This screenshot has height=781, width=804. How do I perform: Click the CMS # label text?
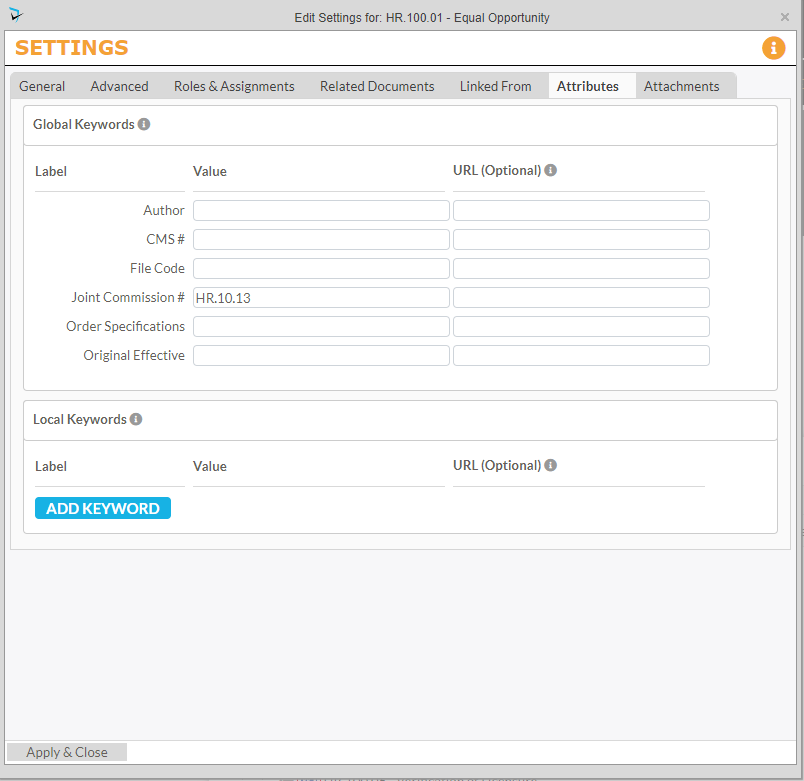pos(165,239)
